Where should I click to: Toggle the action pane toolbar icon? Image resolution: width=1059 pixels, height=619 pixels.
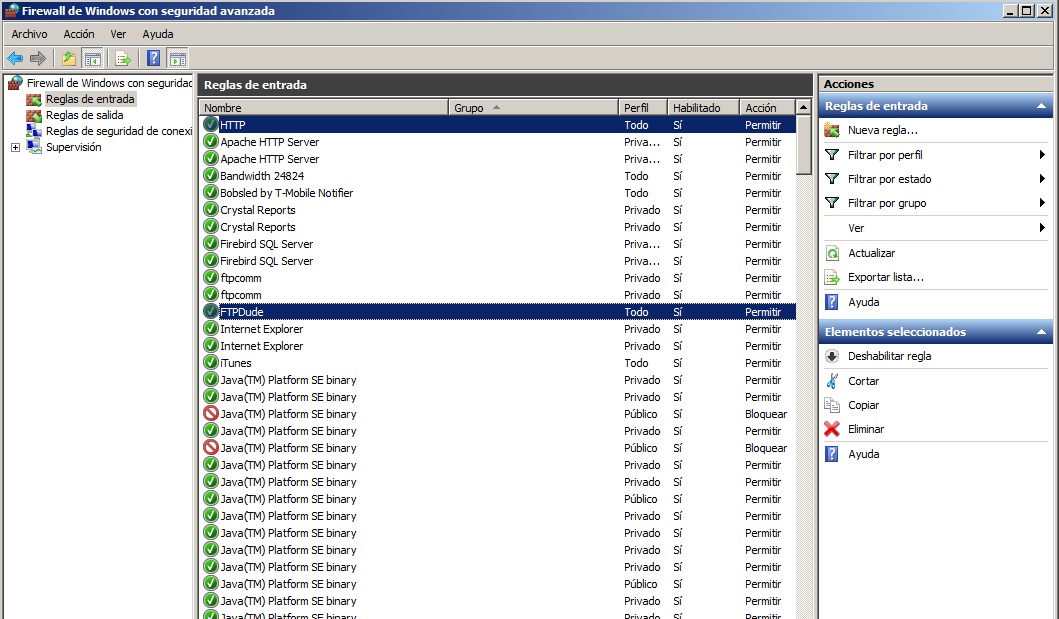coord(178,59)
